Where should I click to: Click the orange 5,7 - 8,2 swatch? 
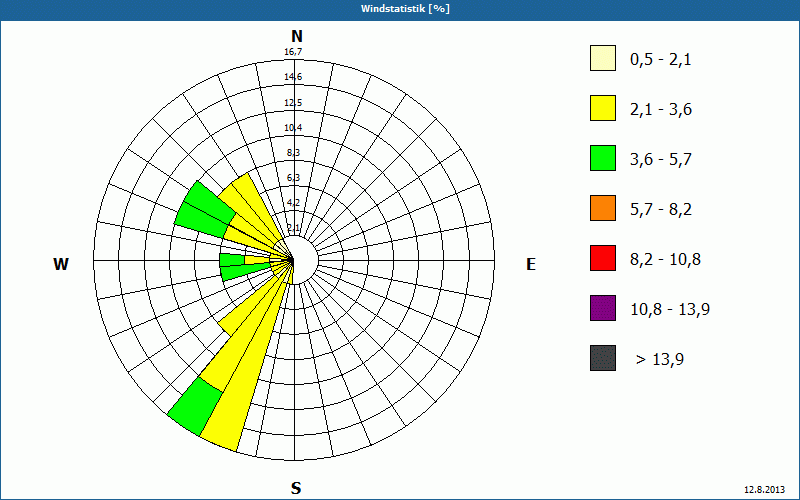[603, 208]
